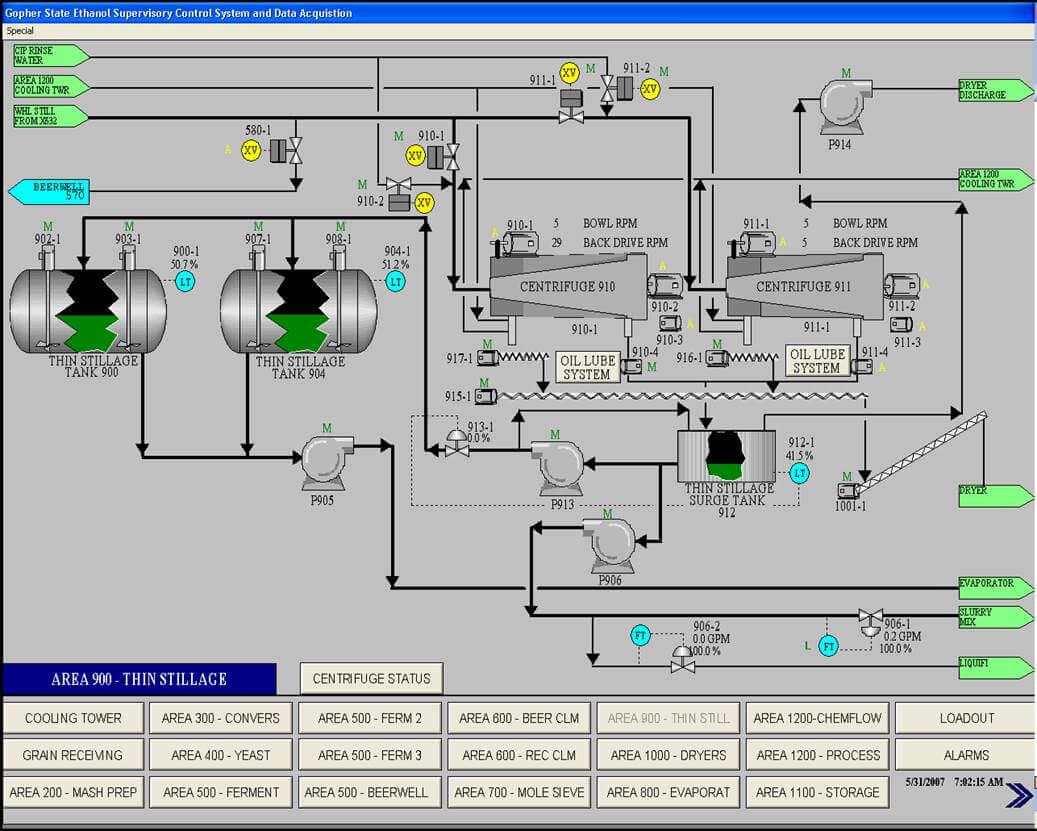Go to Area 700 - Mole Sieve

coord(519,792)
